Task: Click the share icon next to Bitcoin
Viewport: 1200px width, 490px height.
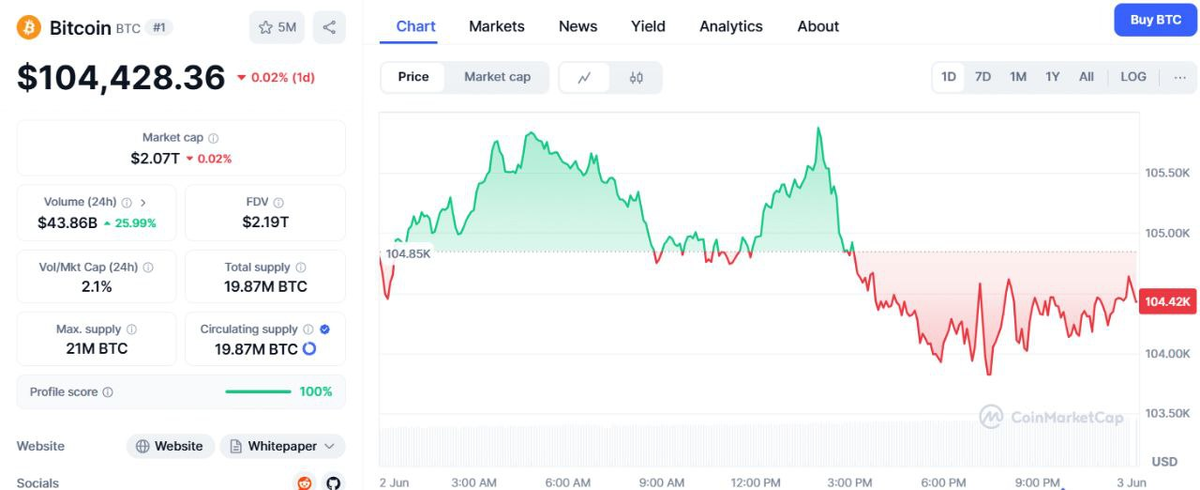Action: [x=329, y=27]
